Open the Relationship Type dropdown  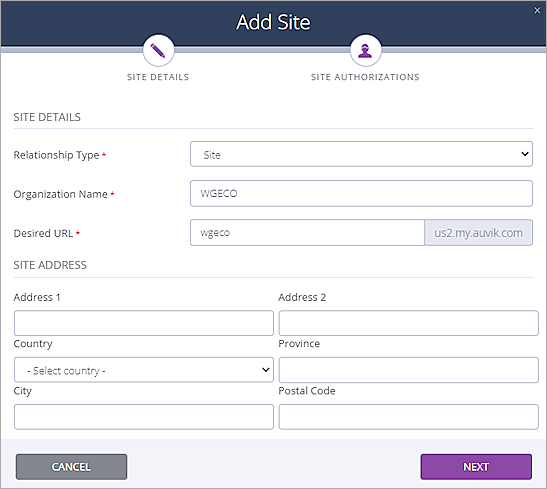[x=361, y=154]
